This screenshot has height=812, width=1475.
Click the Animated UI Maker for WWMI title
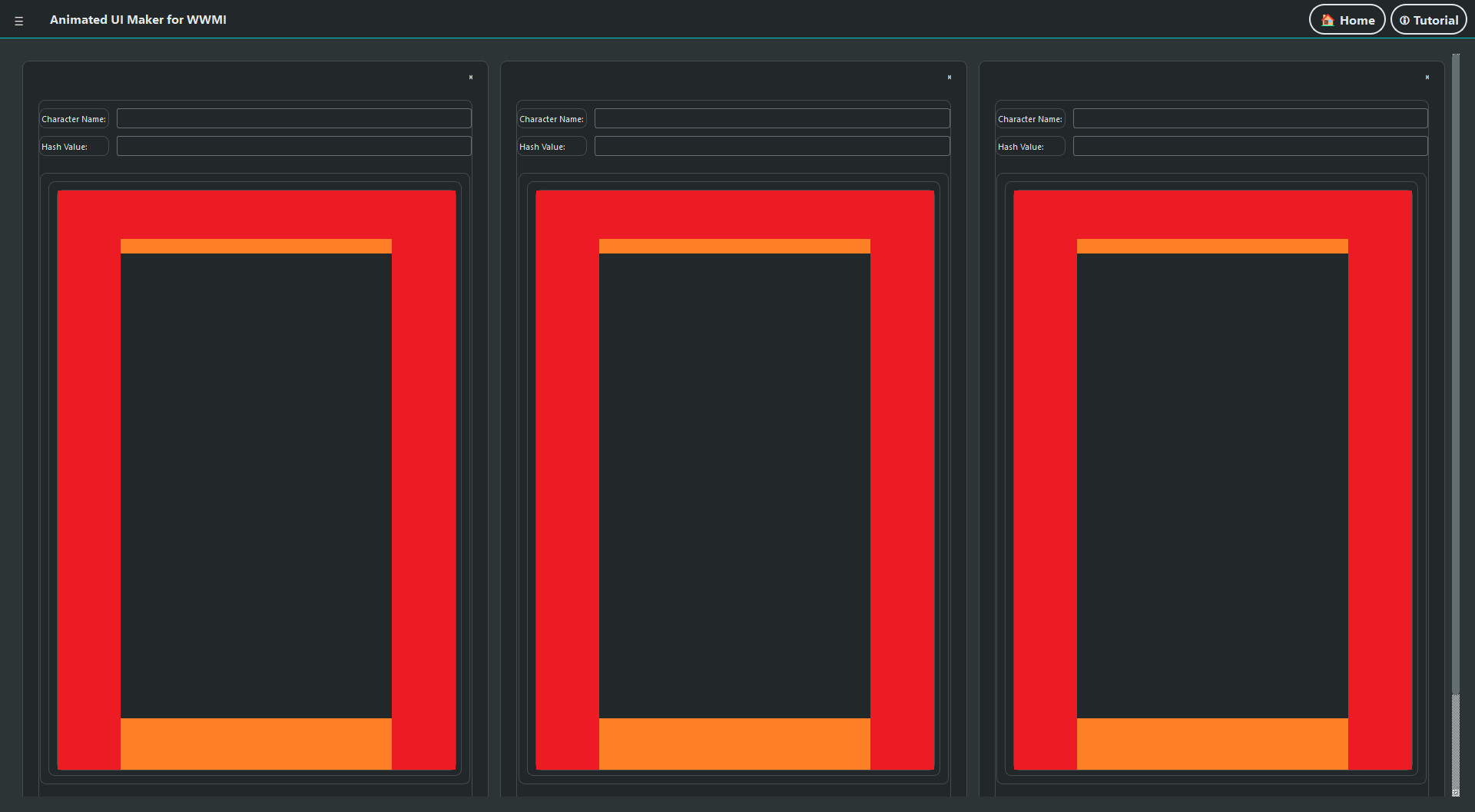[138, 20]
